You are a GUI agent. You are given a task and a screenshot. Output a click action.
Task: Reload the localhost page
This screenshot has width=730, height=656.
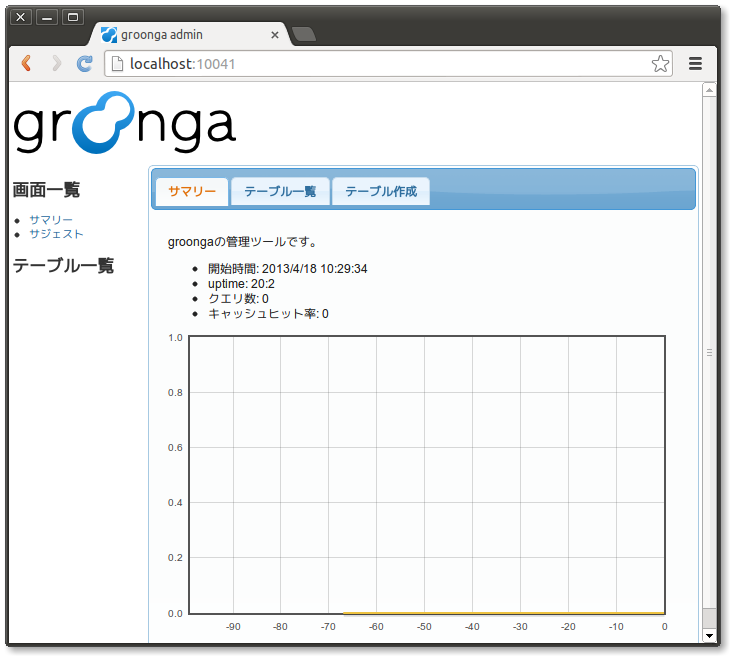[x=85, y=64]
